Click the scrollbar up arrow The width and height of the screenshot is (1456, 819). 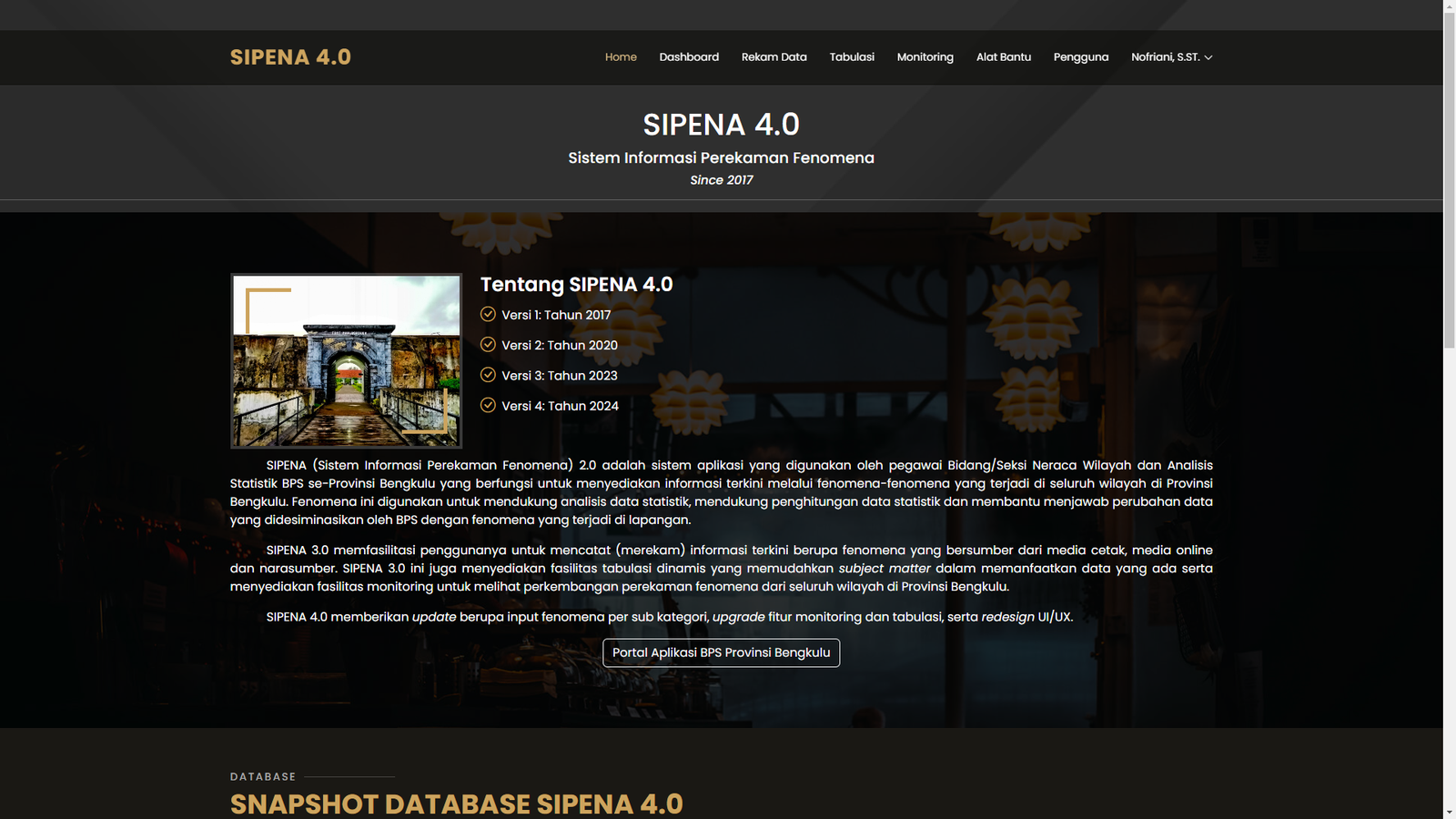point(1450,6)
